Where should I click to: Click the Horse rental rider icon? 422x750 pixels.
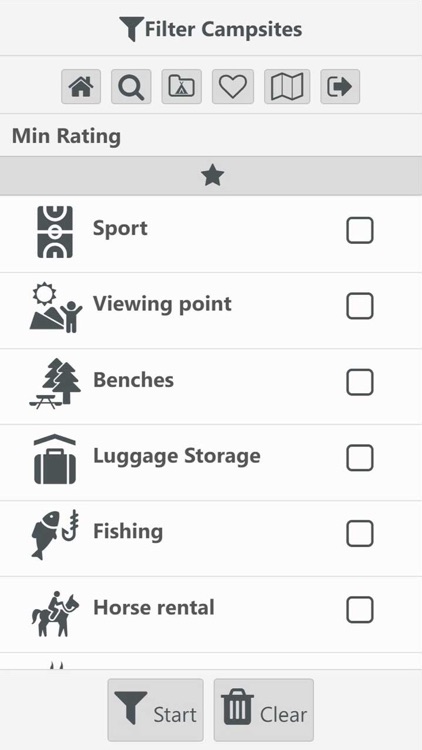click(55, 614)
